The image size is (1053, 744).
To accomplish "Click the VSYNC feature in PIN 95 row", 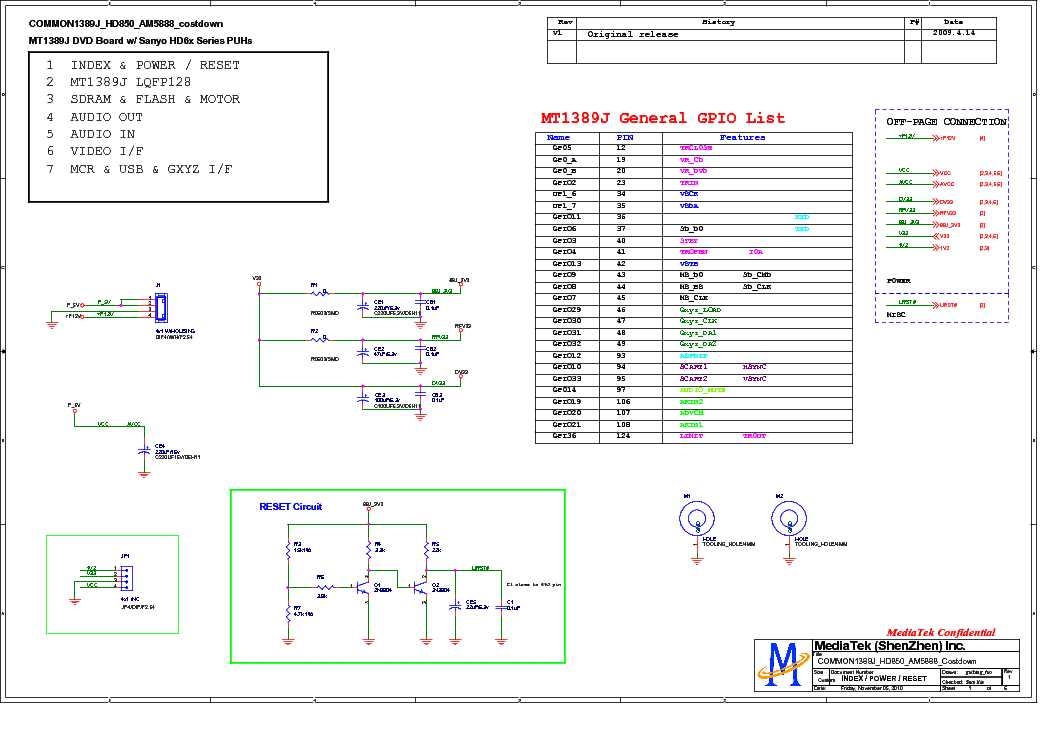I will click(754, 379).
